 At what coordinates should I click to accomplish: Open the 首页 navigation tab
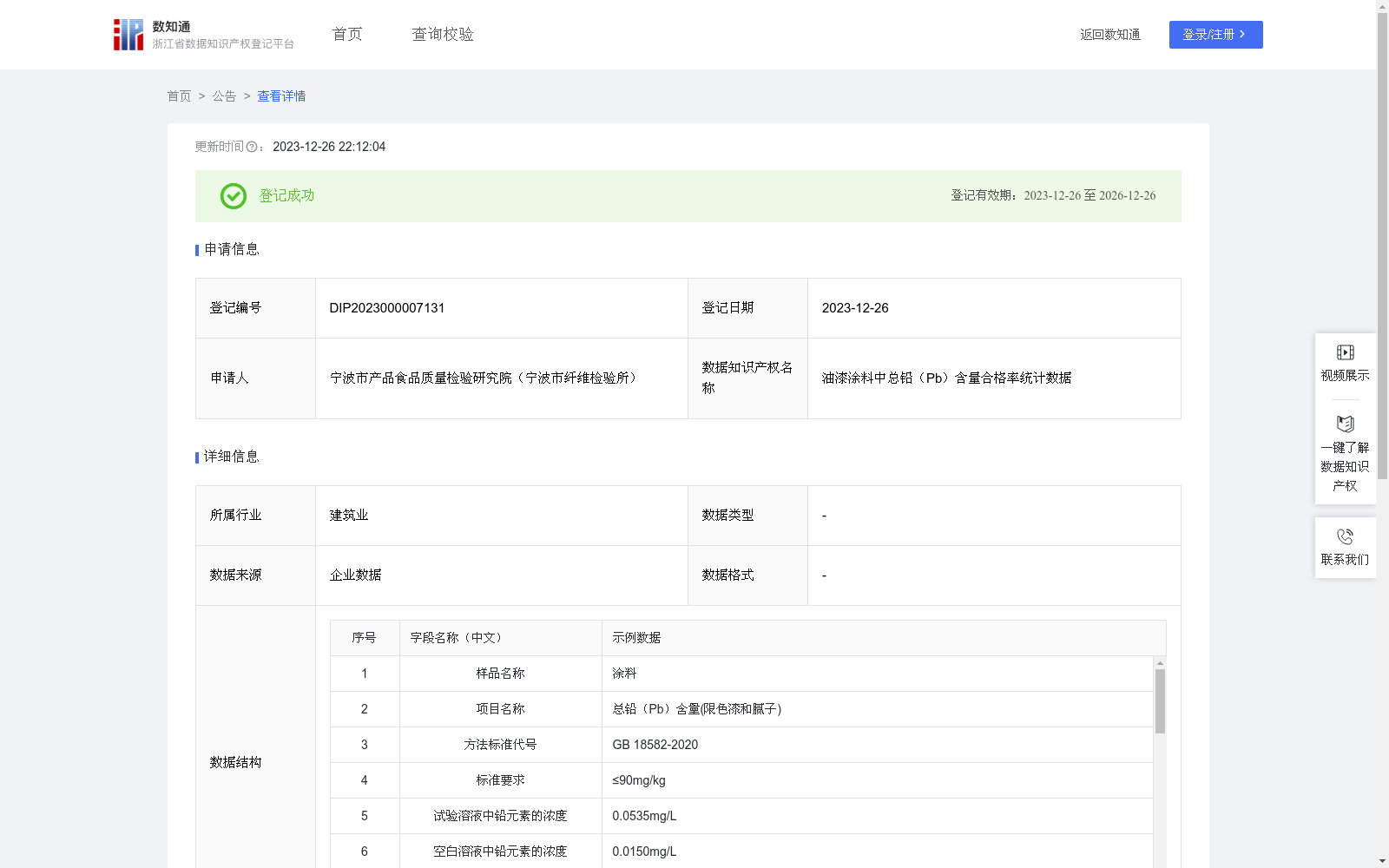tap(347, 34)
